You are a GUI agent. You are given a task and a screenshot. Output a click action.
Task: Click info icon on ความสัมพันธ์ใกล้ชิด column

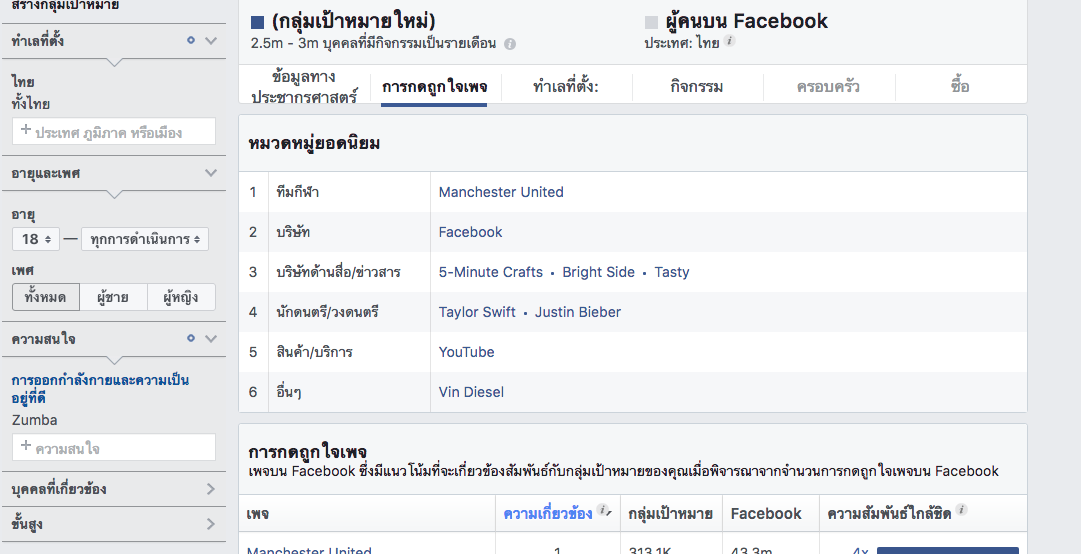point(961,510)
